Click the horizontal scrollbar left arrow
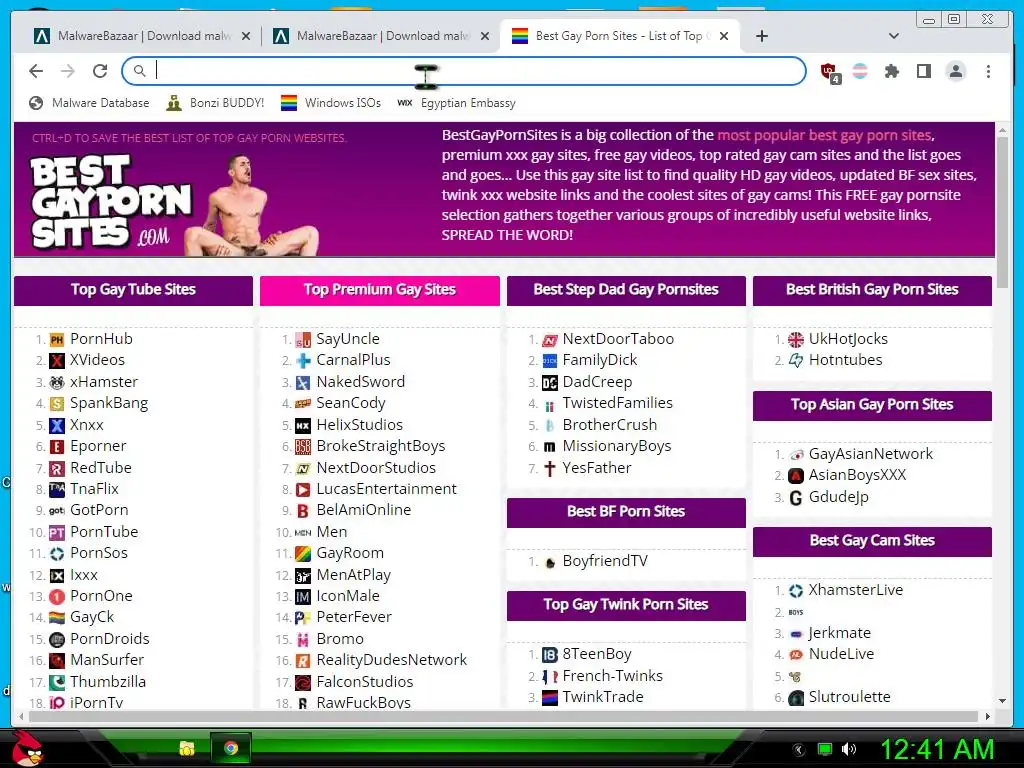This screenshot has height=768, width=1024. pos(21,716)
